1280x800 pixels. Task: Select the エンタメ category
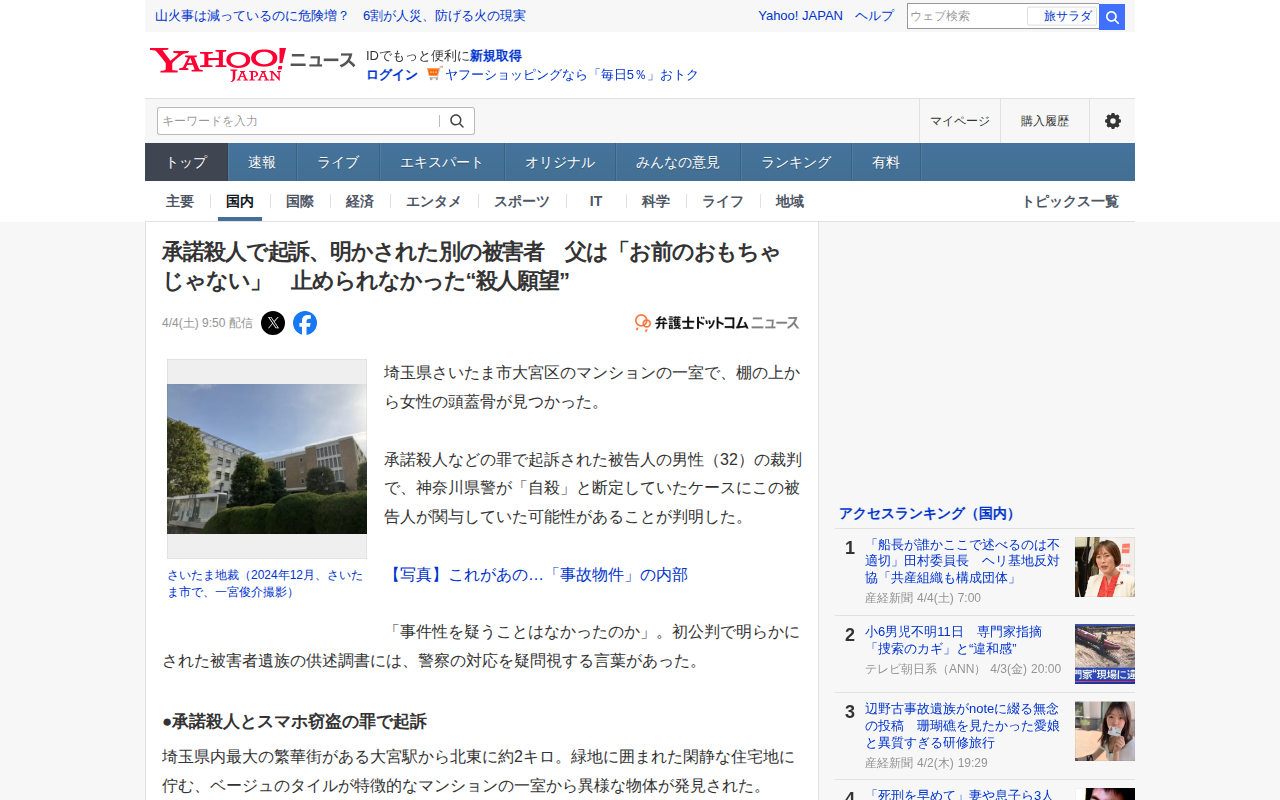[434, 201]
